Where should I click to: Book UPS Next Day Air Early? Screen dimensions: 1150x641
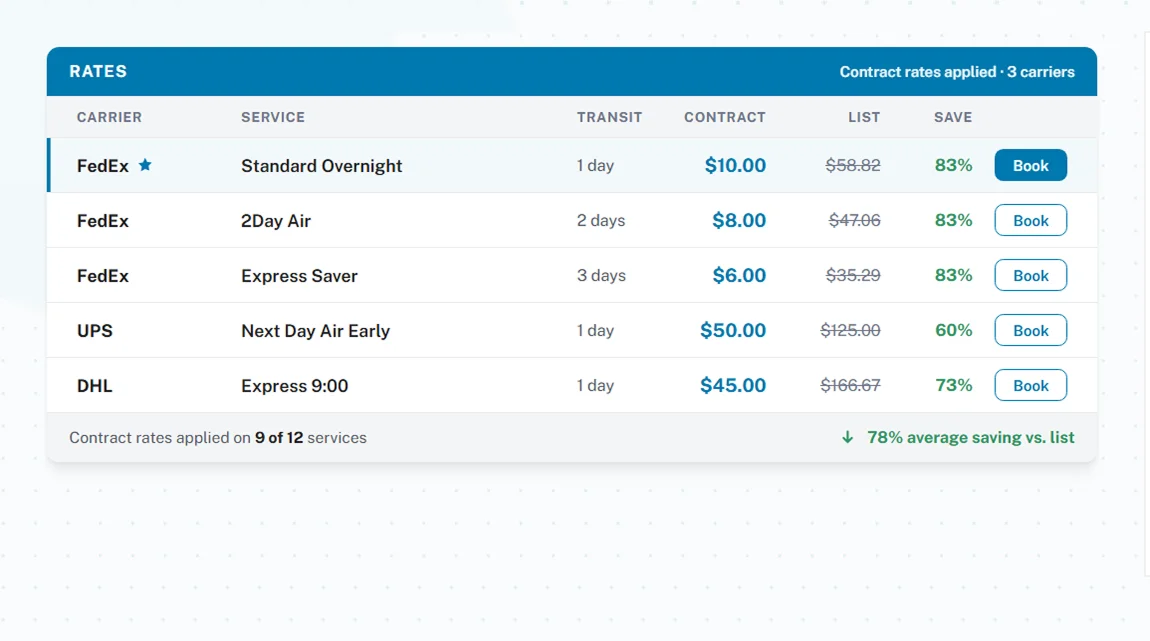(x=1030, y=331)
